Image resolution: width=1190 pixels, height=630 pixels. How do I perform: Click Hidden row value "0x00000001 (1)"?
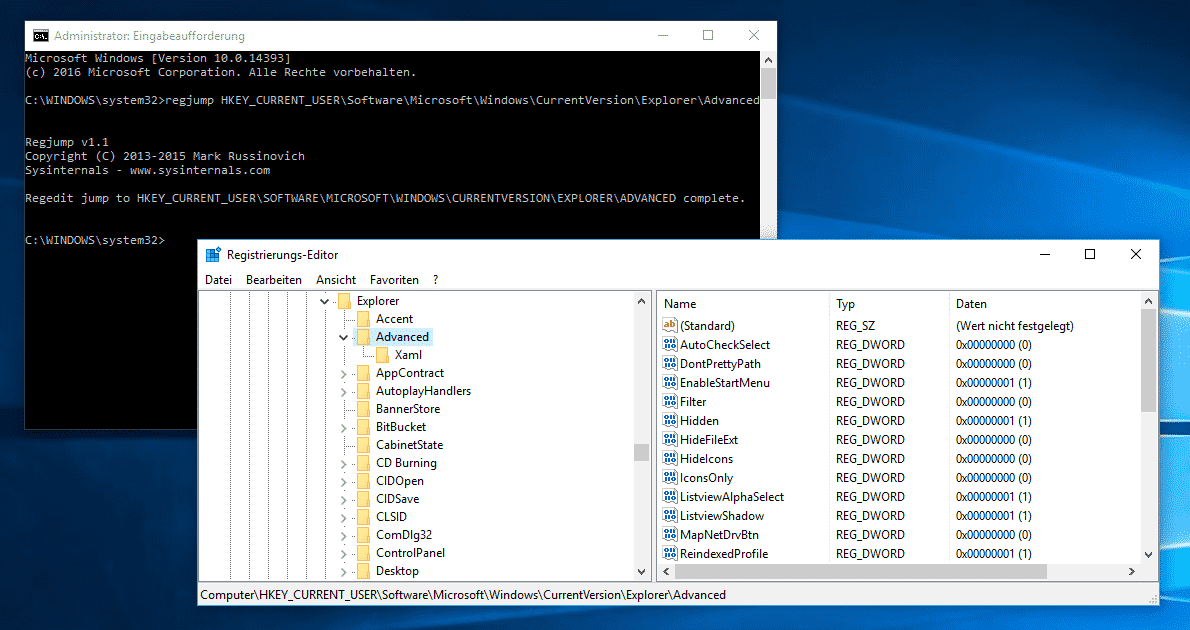point(993,421)
